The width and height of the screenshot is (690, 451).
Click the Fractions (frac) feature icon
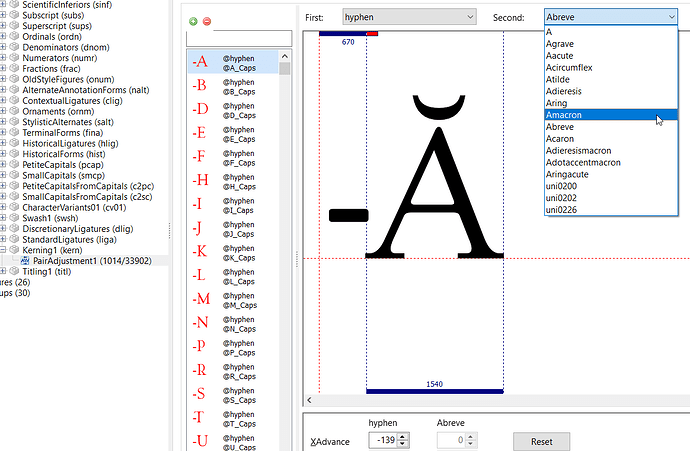15,68
